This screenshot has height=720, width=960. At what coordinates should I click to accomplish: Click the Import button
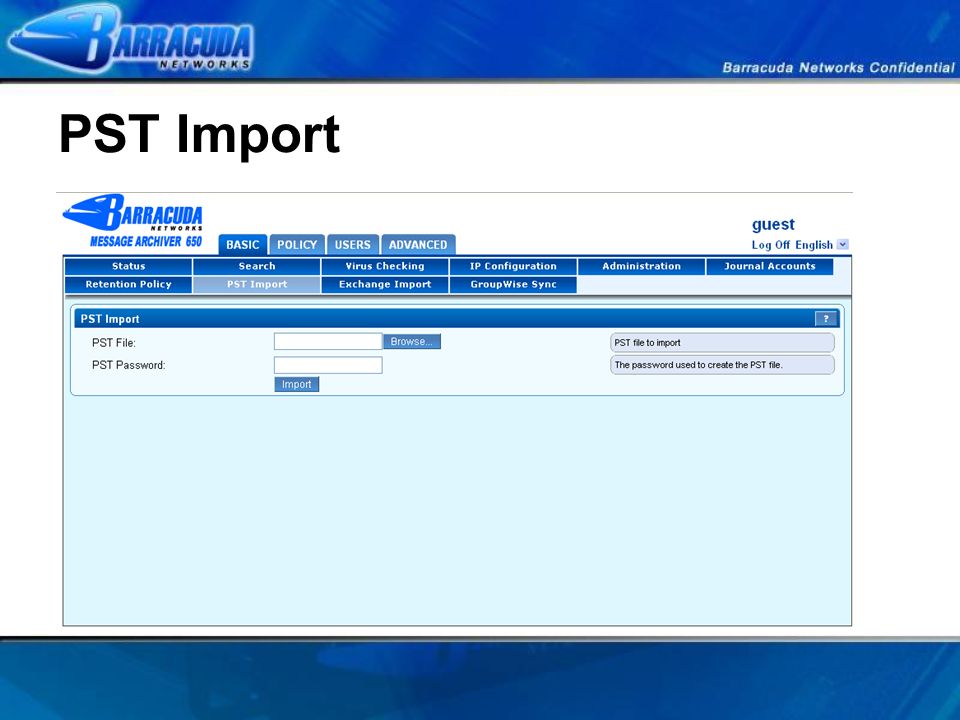click(296, 384)
